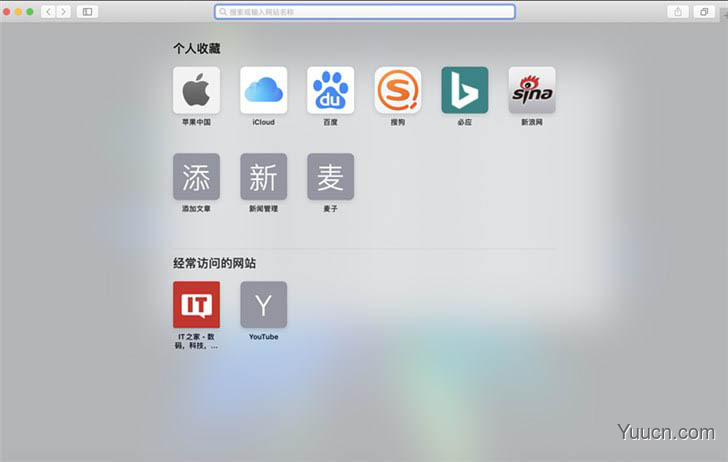Click the 添加文章 label text
The height and width of the screenshot is (462, 728).
[196, 208]
